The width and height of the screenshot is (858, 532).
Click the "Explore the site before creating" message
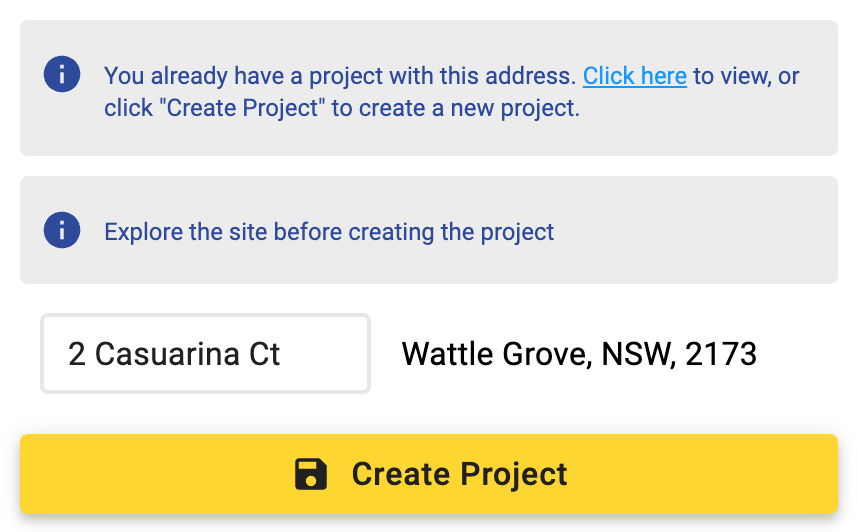pos(329,233)
